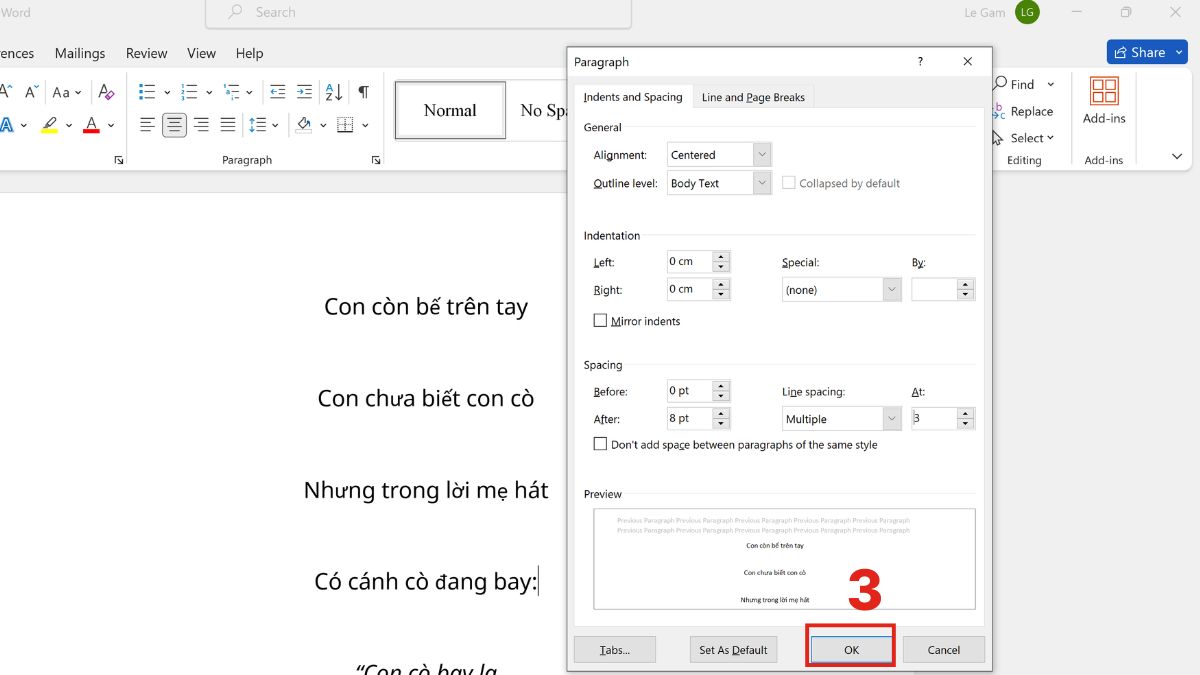
Task: Open the Mailings ribbon tab
Action: [80, 53]
